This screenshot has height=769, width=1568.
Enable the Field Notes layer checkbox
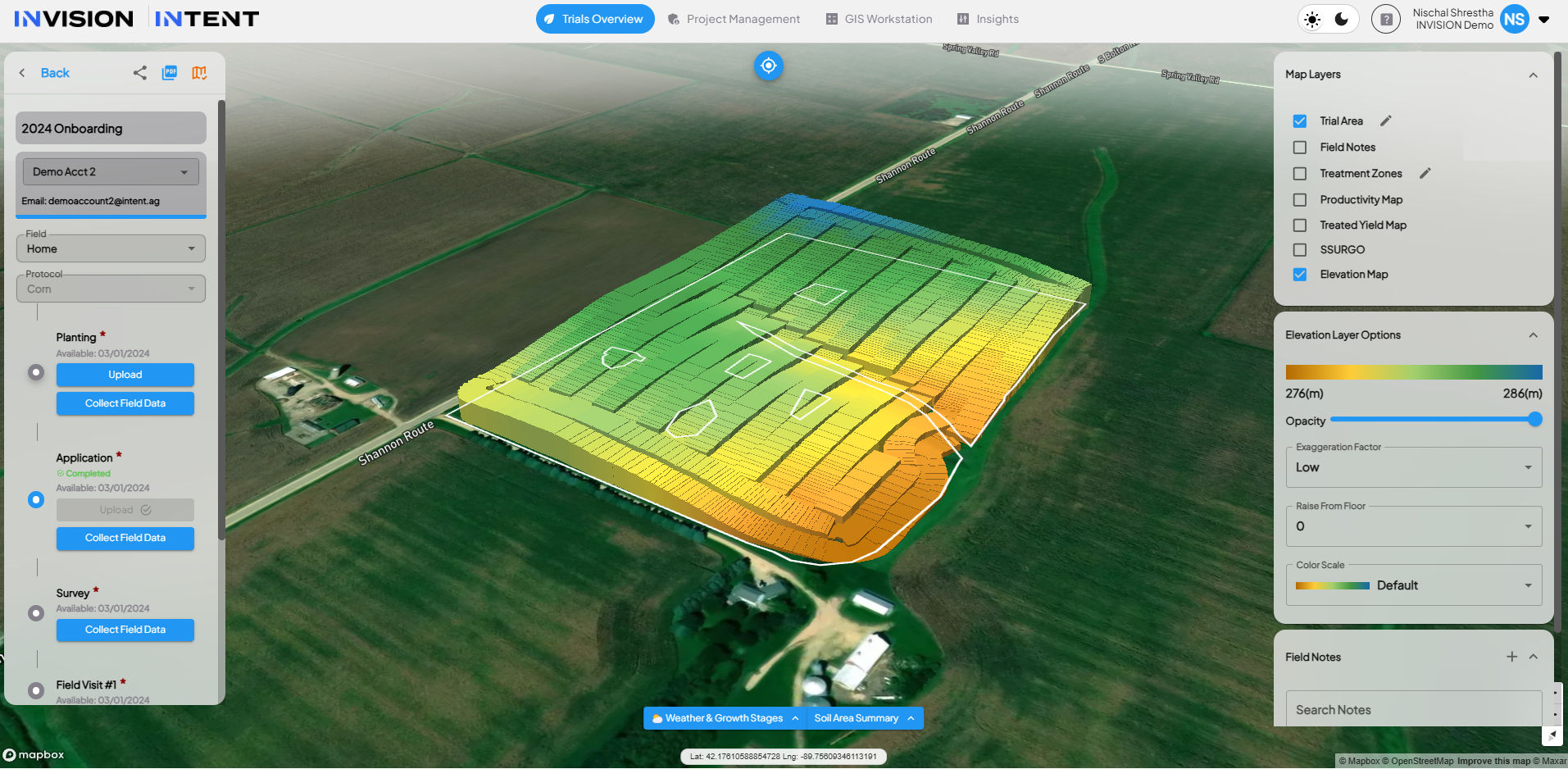point(1300,148)
